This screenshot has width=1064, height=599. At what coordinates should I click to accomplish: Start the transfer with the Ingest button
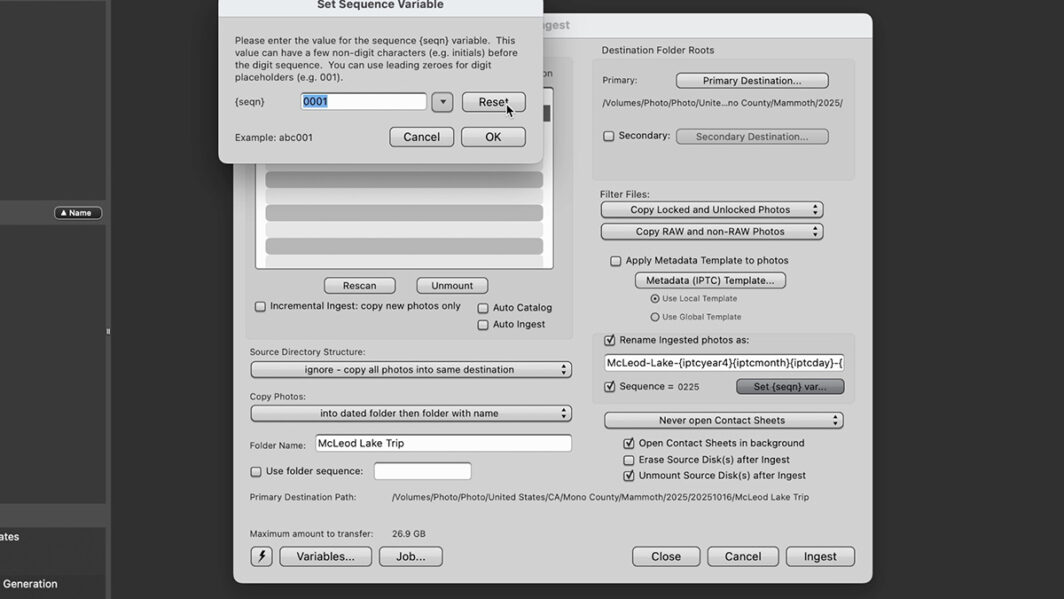point(820,556)
